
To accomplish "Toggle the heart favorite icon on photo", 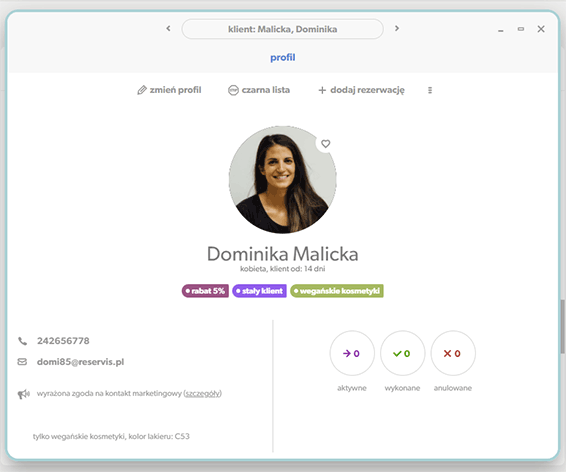I will (326, 144).
